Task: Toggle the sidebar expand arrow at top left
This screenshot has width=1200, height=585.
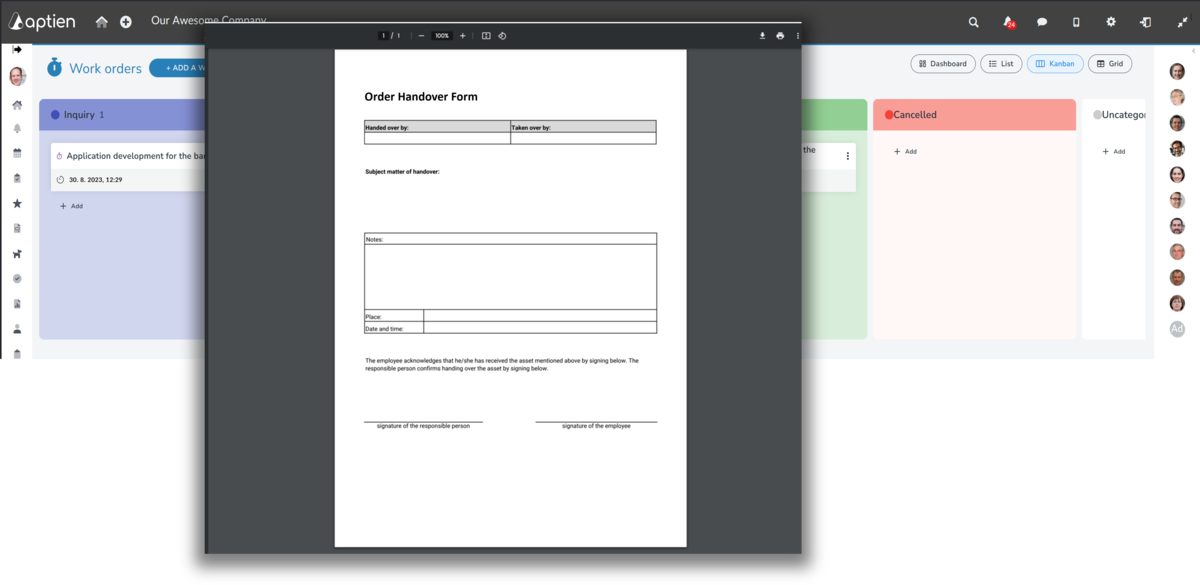Action: [x=17, y=49]
